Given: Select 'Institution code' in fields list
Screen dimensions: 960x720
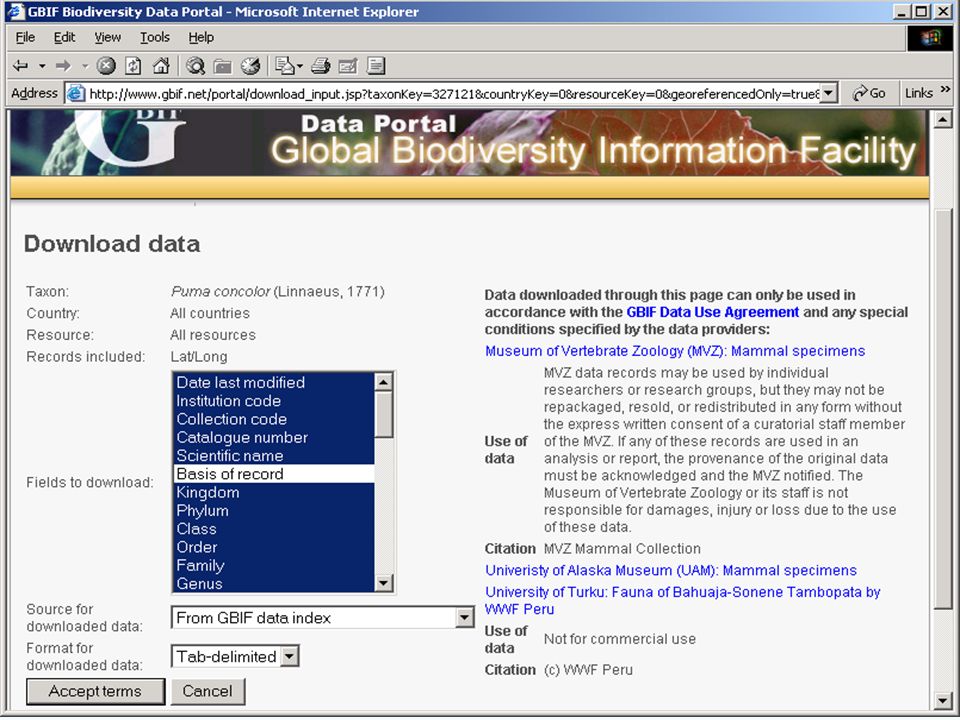Looking at the screenshot, I should (274, 400).
